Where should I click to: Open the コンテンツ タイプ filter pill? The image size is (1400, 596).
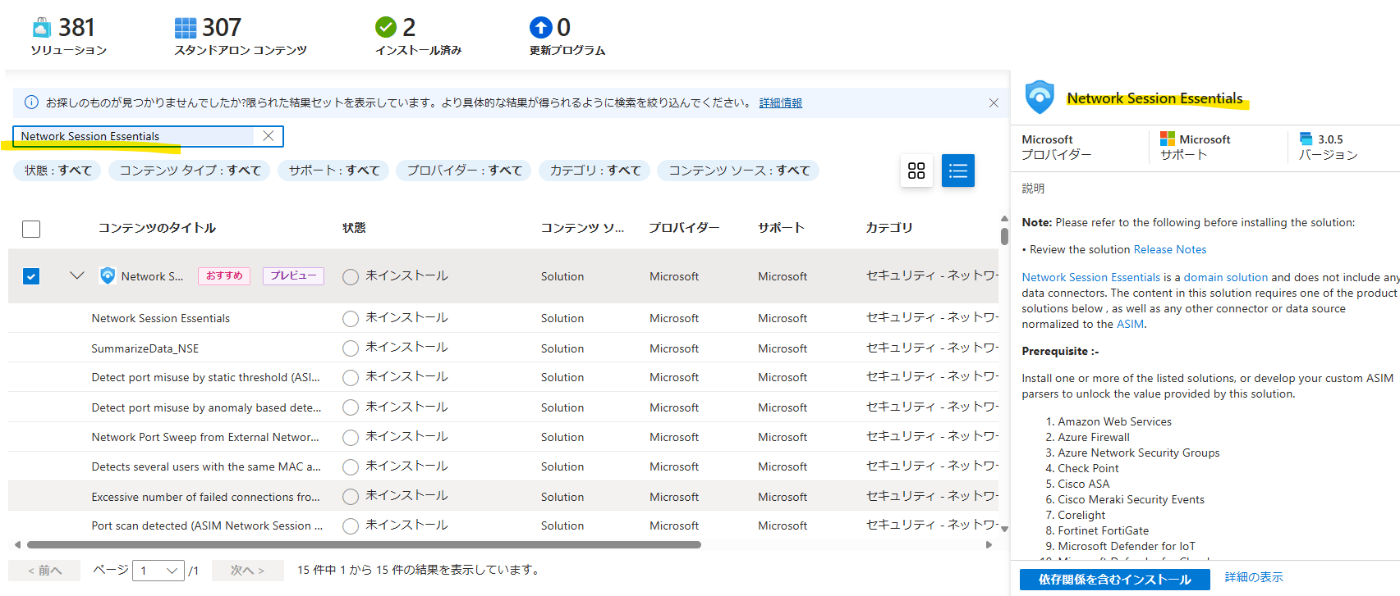[189, 170]
